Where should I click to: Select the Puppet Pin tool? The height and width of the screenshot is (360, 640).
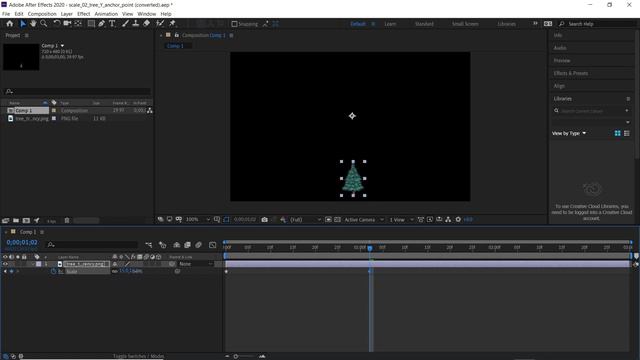tap(172, 24)
